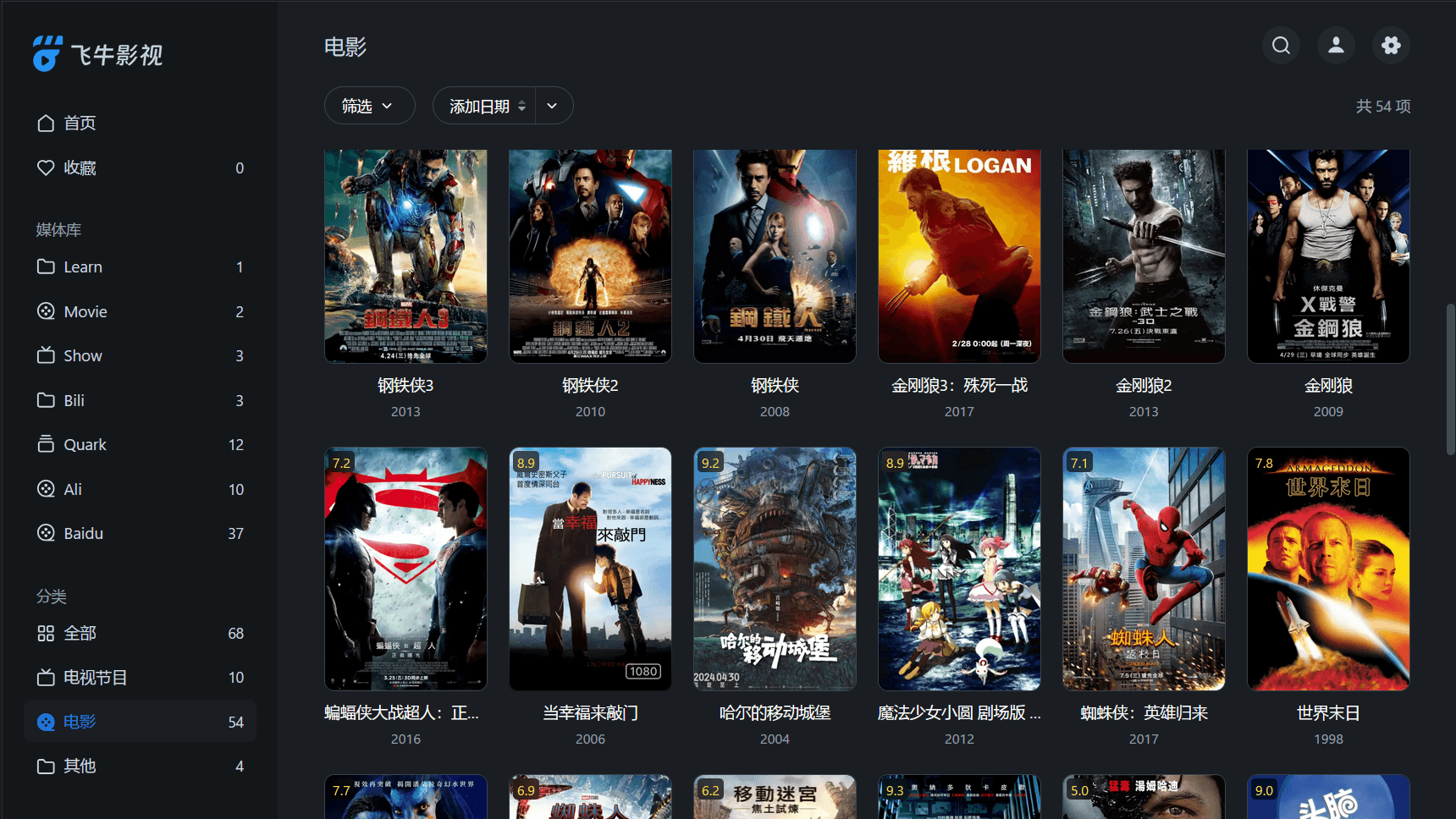
Task: Click the heart icon beside 收藏
Action: pyautogui.click(x=46, y=168)
